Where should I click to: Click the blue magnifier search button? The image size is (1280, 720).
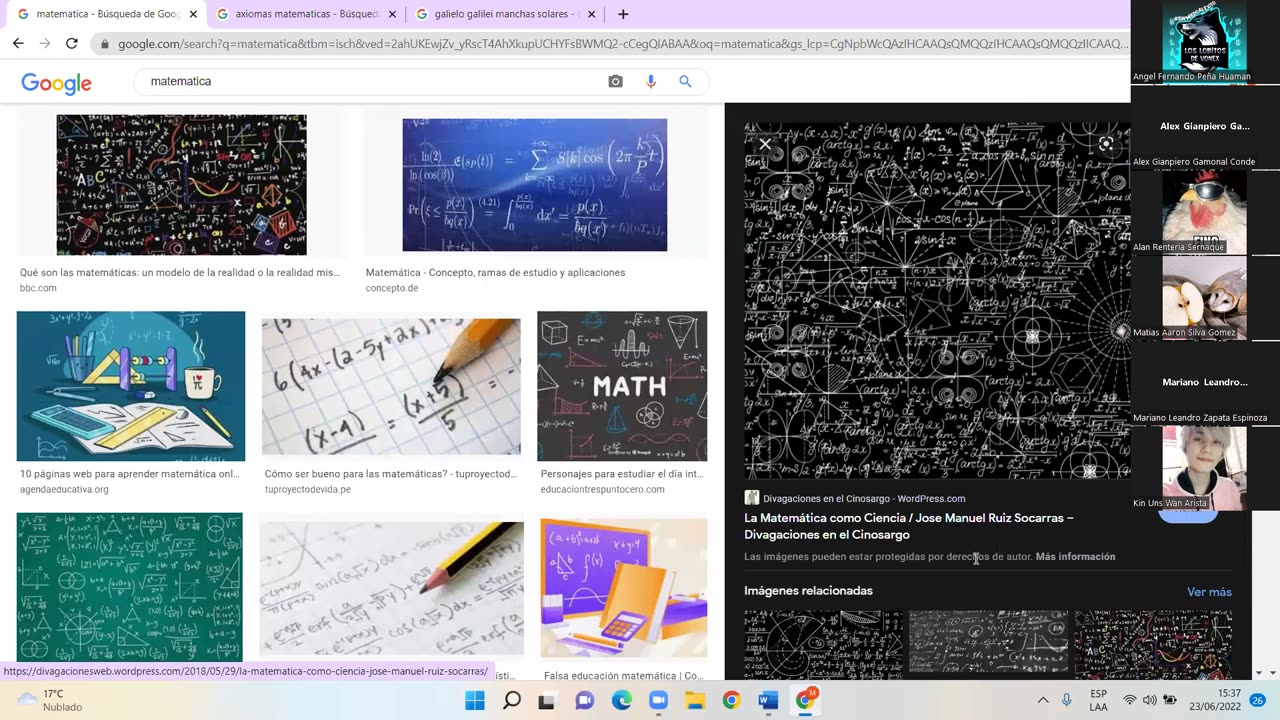point(685,81)
